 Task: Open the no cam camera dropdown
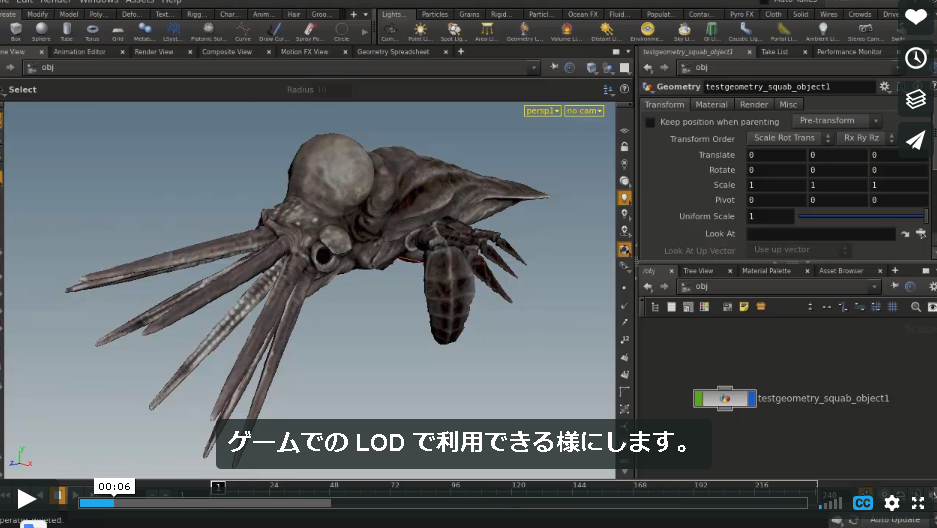584,111
